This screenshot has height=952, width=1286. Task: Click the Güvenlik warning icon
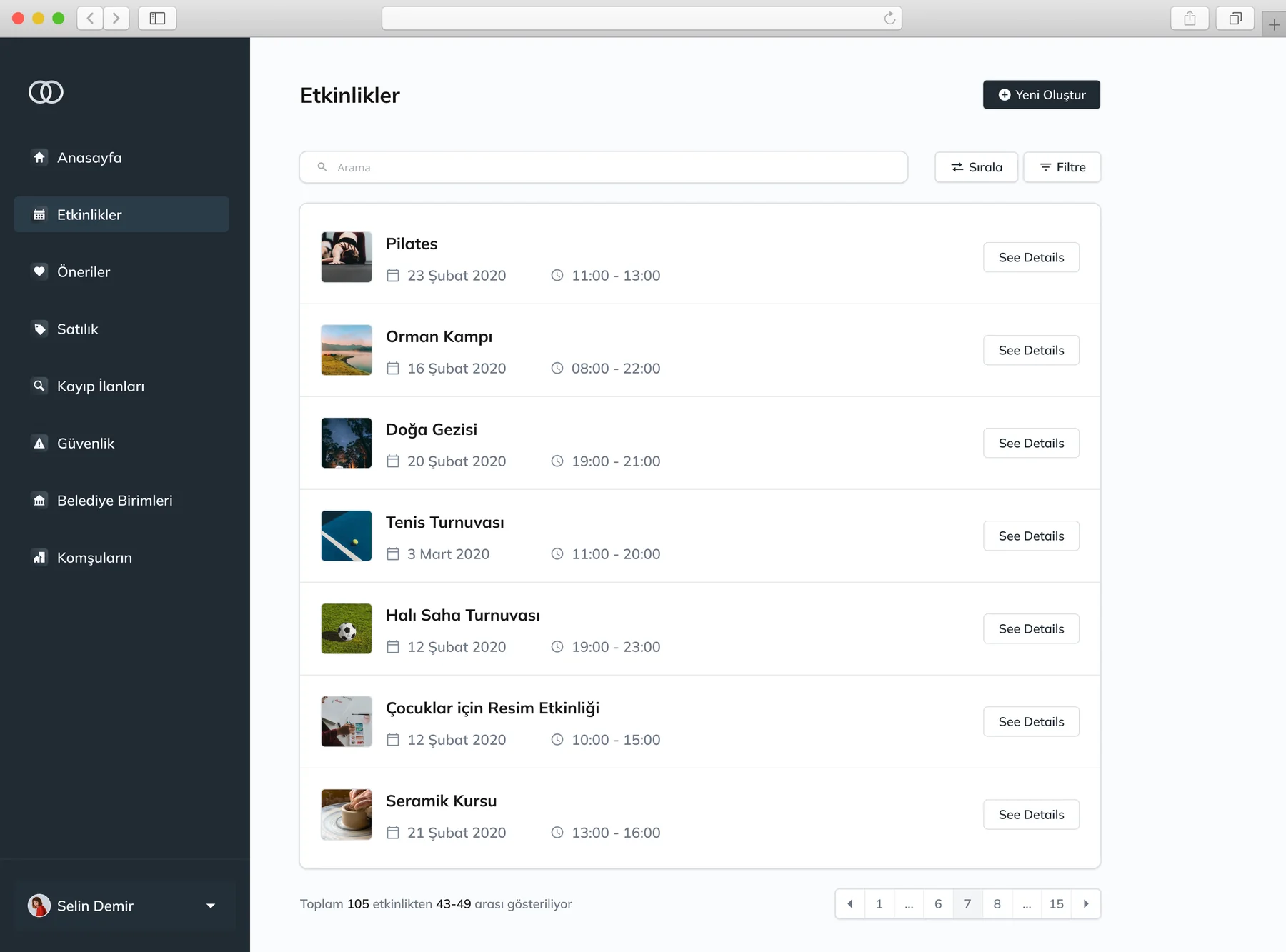click(x=39, y=443)
